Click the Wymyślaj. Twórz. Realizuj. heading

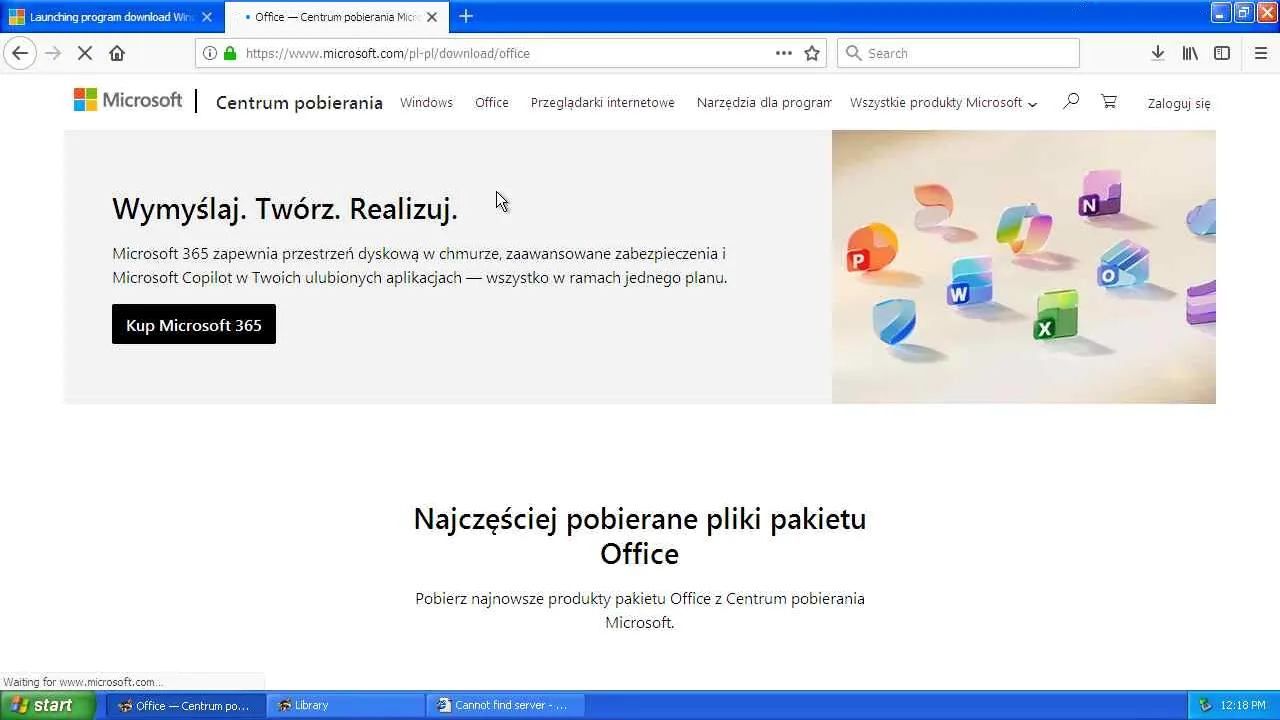(x=285, y=208)
